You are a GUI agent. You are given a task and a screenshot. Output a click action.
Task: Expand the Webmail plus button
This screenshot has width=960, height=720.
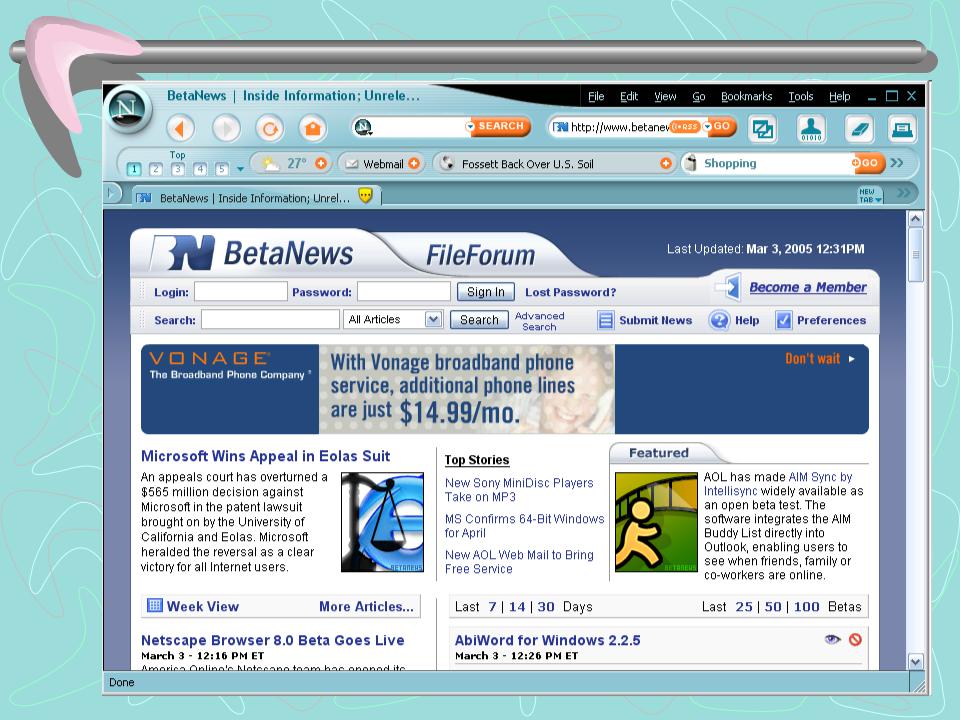pos(414,163)
